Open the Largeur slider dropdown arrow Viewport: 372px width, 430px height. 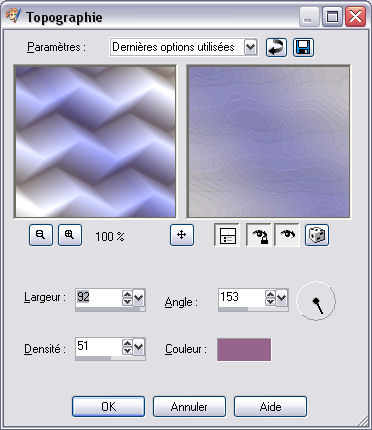tap(139, 298)
